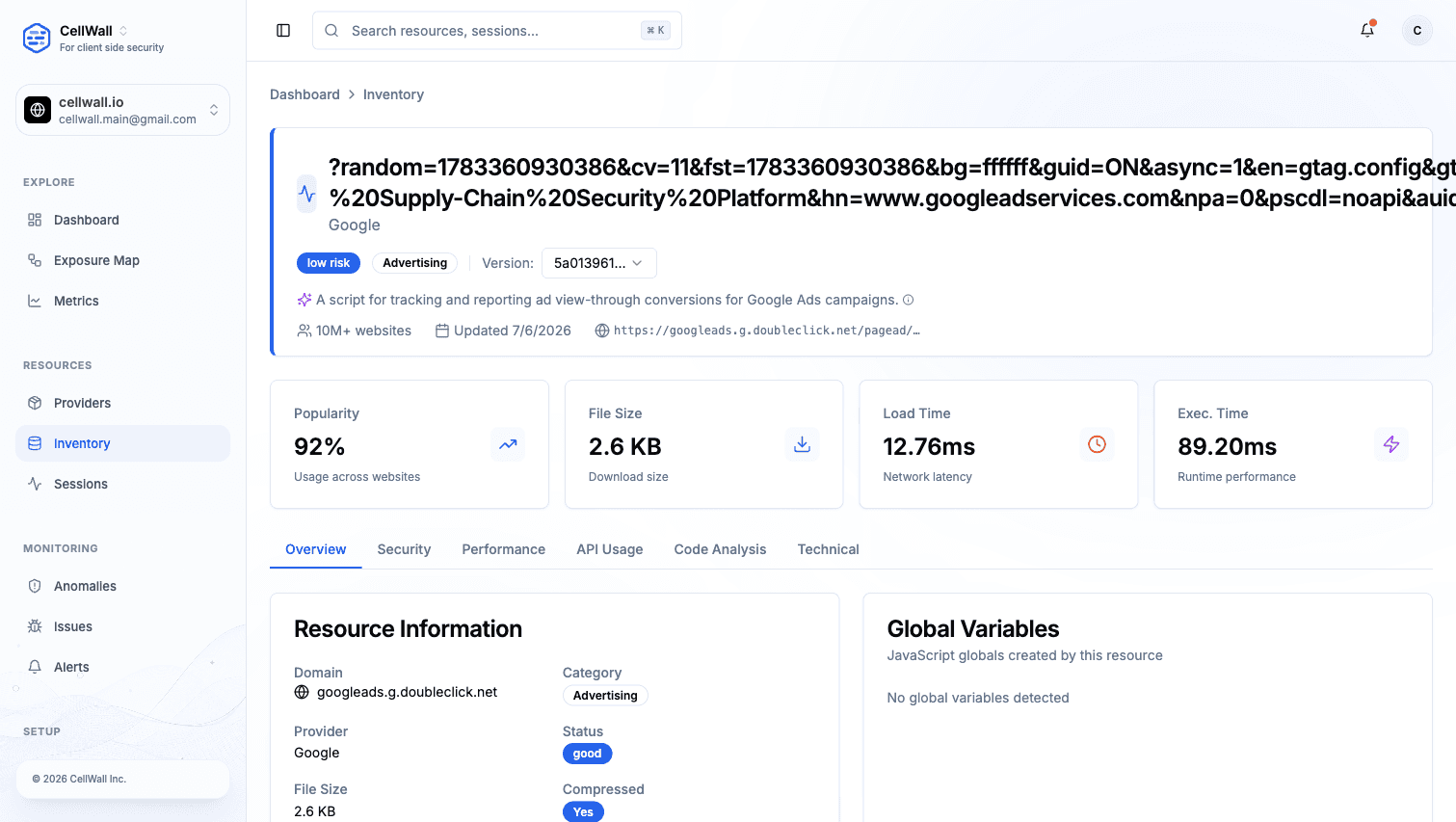The height and width of the screenshot is (822, 1456).
Task: Open the Sessions page
Action: (x=122, y=484)
